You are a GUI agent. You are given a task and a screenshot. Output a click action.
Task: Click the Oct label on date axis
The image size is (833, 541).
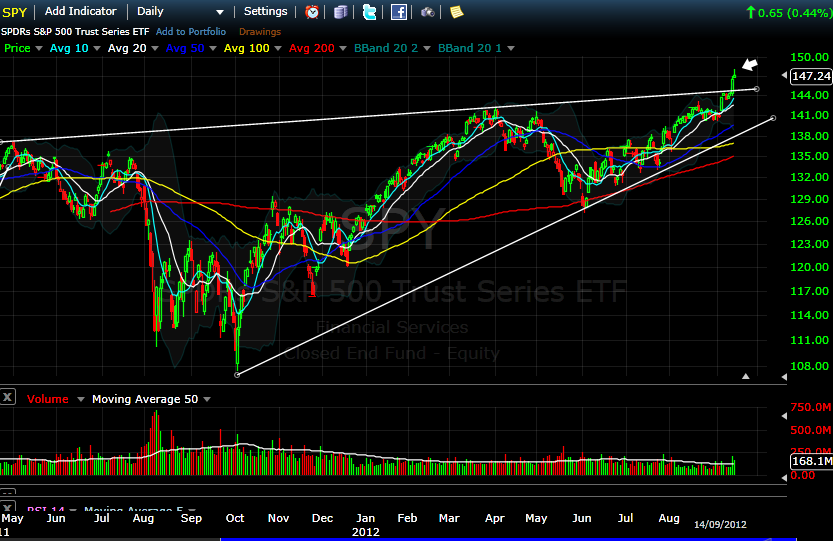coord(235,518)
